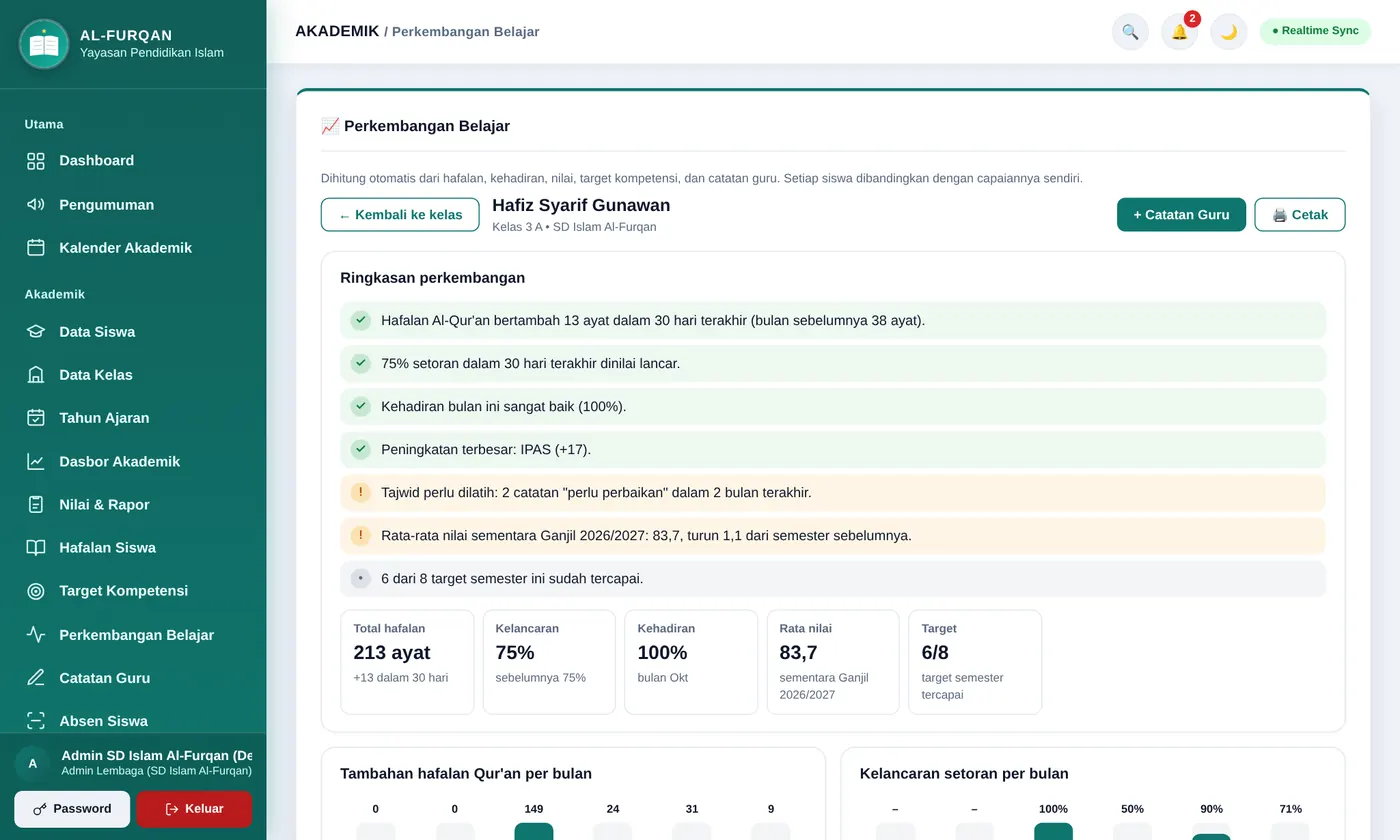The width and height of the screenshot is (1400, 840).
Task: Click the Al-Furqan book logo
Action: point(44,44)
